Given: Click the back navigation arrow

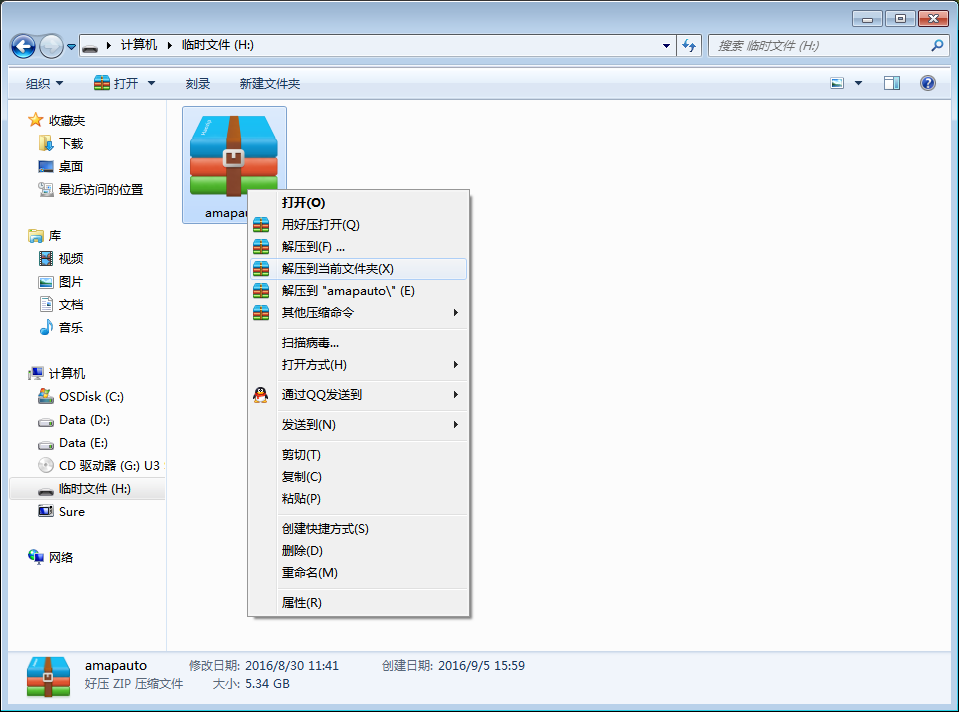Looking at the screenshot, I should pos(24,46).
